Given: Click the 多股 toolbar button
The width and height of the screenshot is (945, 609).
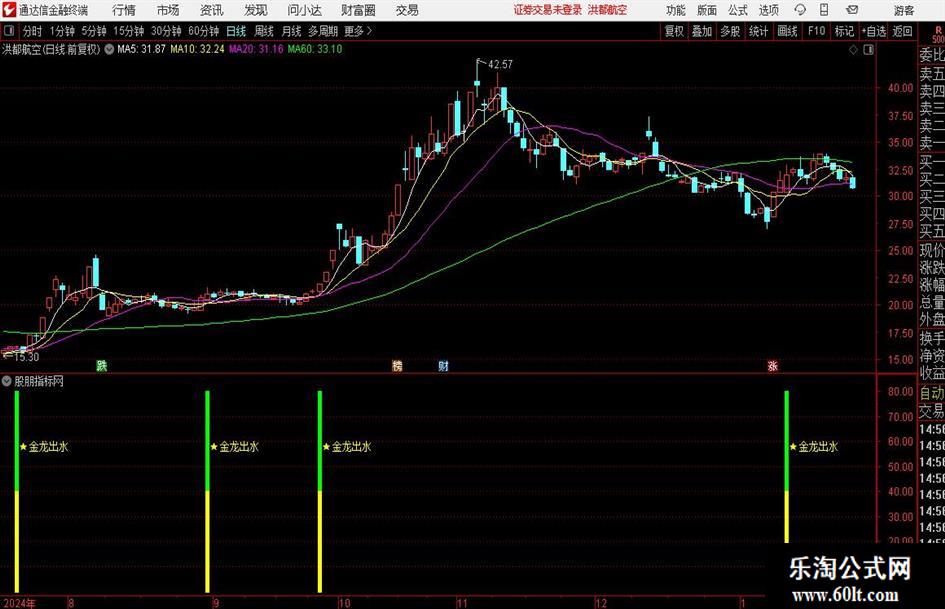Looking at the screenshot, I should click(x=730, y=31).
